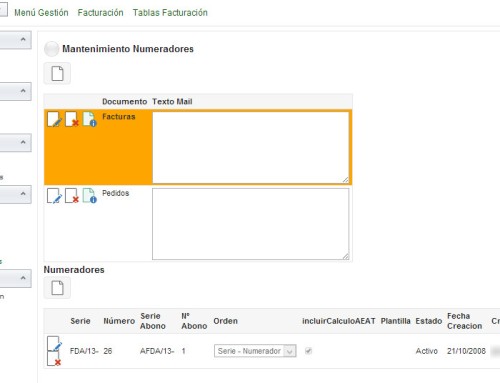Select the AFDA/13- serie abono cell

point(157,351)
